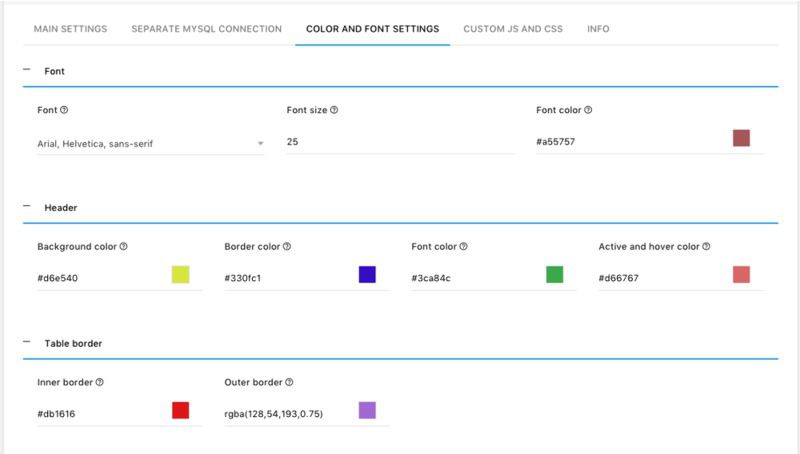Click the Font size input field
Viewport: 800px width, 454px height.
[400, 143]
